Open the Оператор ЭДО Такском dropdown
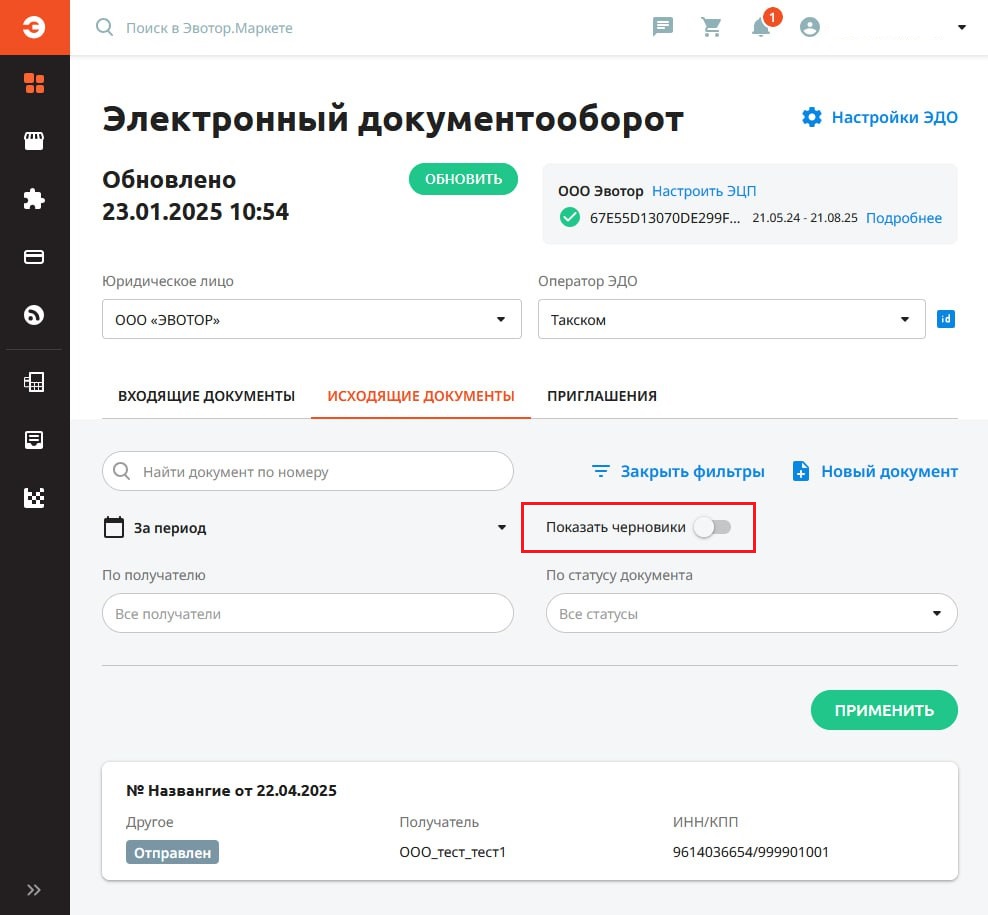This screenshot has width=988, height=915. [732, 319]
